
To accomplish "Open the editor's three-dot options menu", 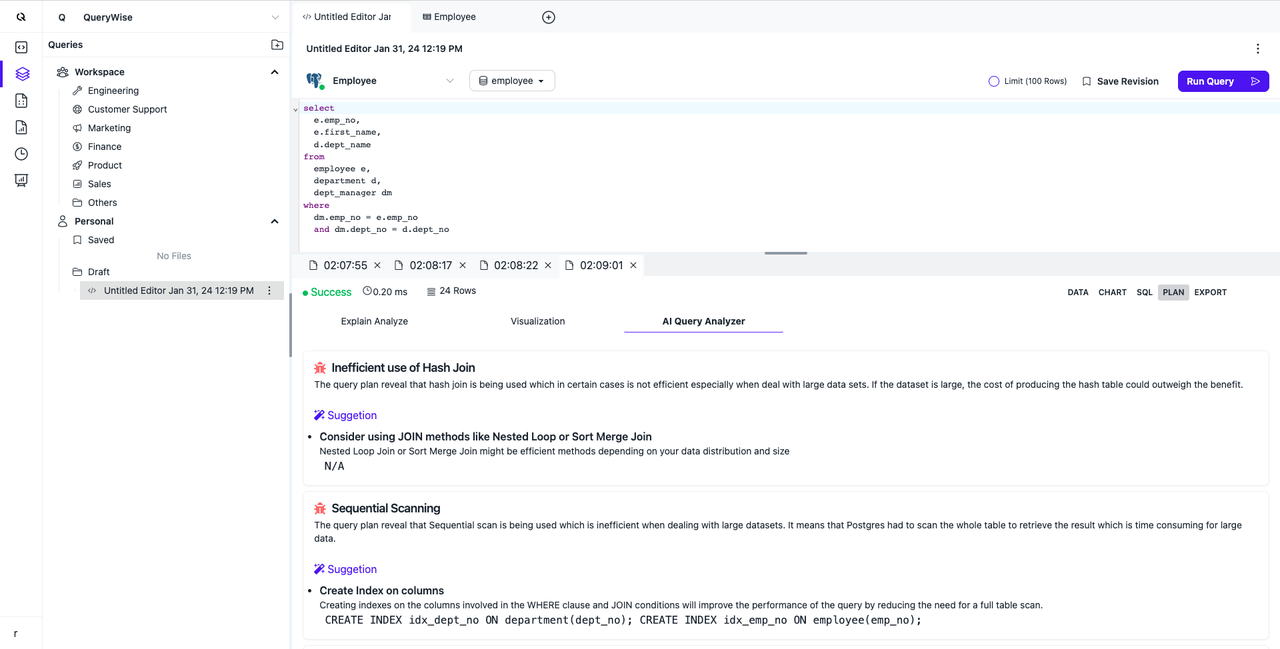I will click(1258, 49).
